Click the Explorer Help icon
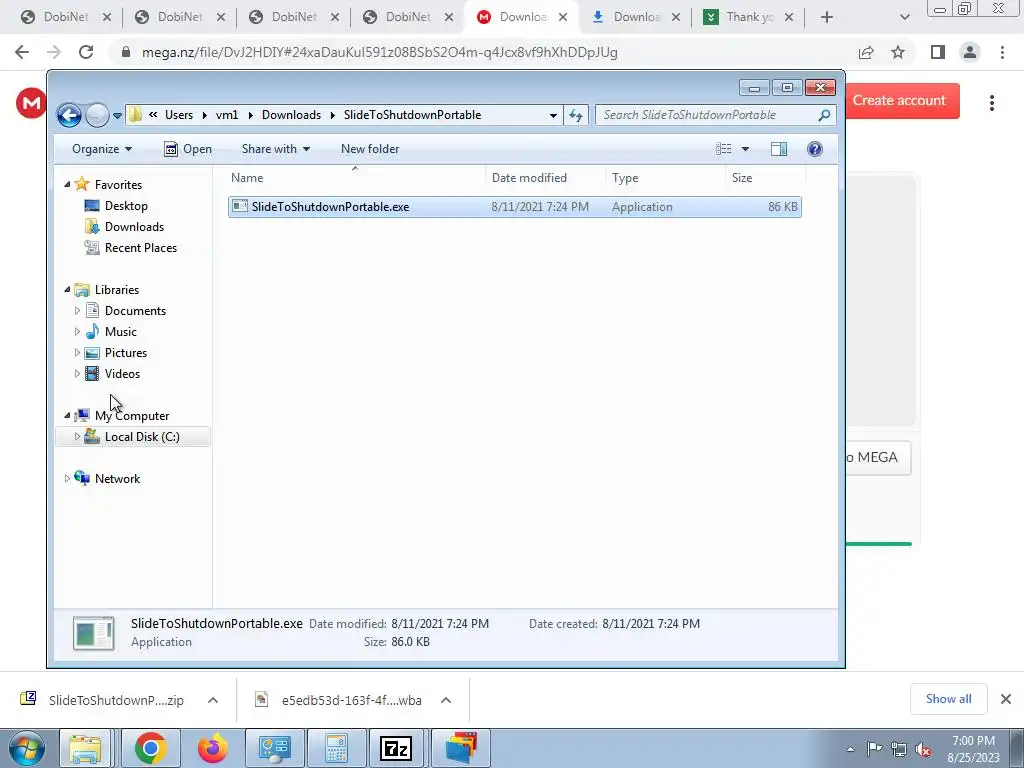Image resolution: width=1024 pixels, height=768 pixels. pos(814,149)
